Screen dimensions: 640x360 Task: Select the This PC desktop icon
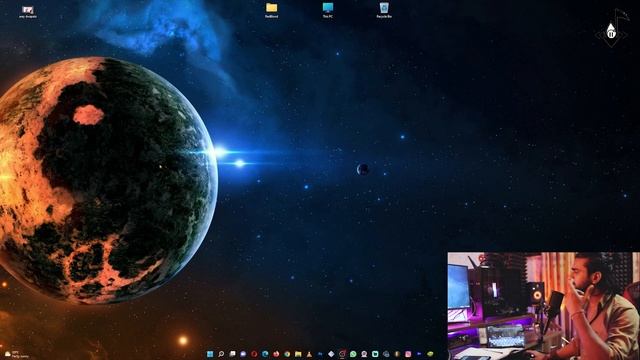(x=328, y=10)
